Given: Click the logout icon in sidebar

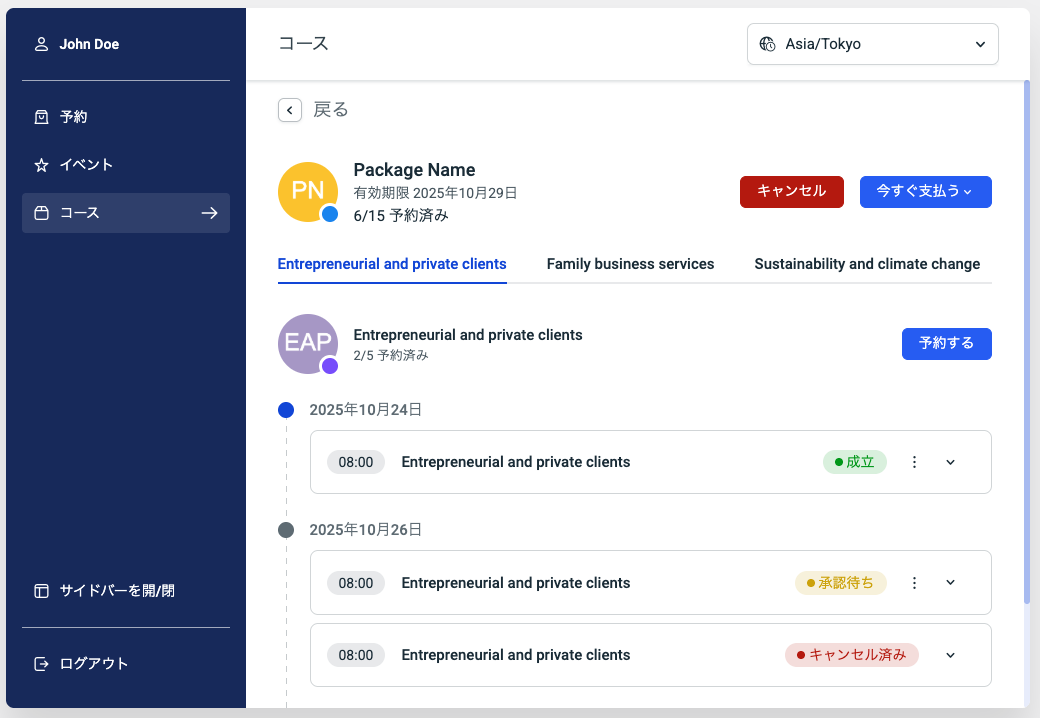Looking at the screenshot, I should [41, 663].
